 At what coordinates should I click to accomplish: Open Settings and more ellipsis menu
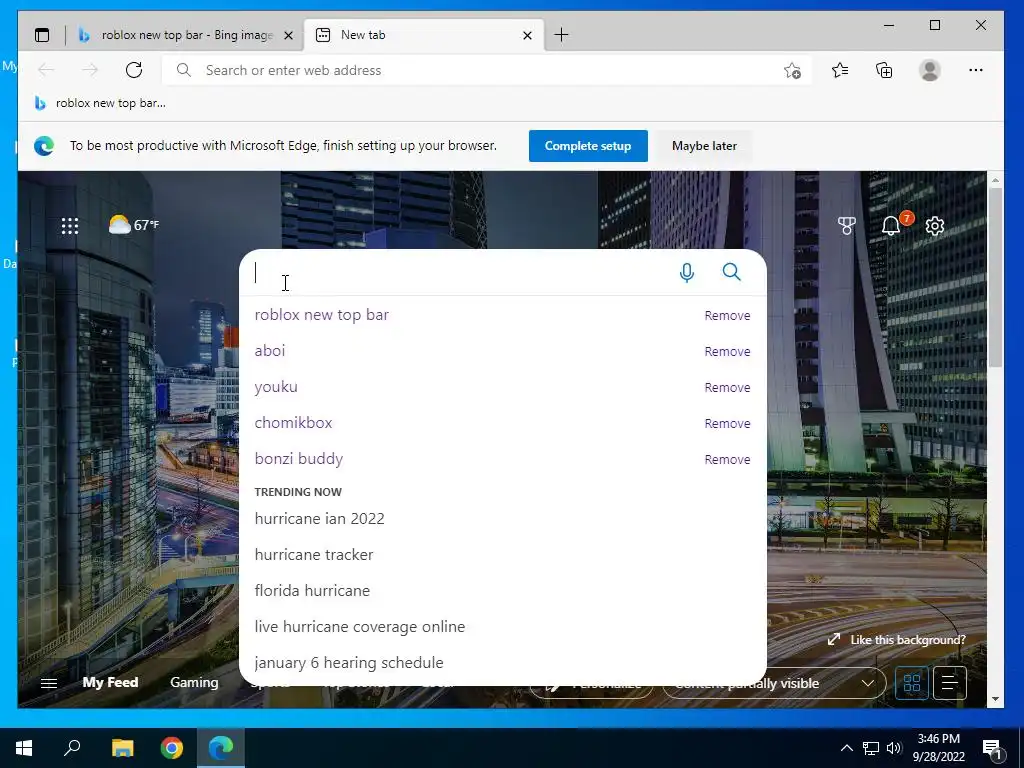tap(976, 70)
